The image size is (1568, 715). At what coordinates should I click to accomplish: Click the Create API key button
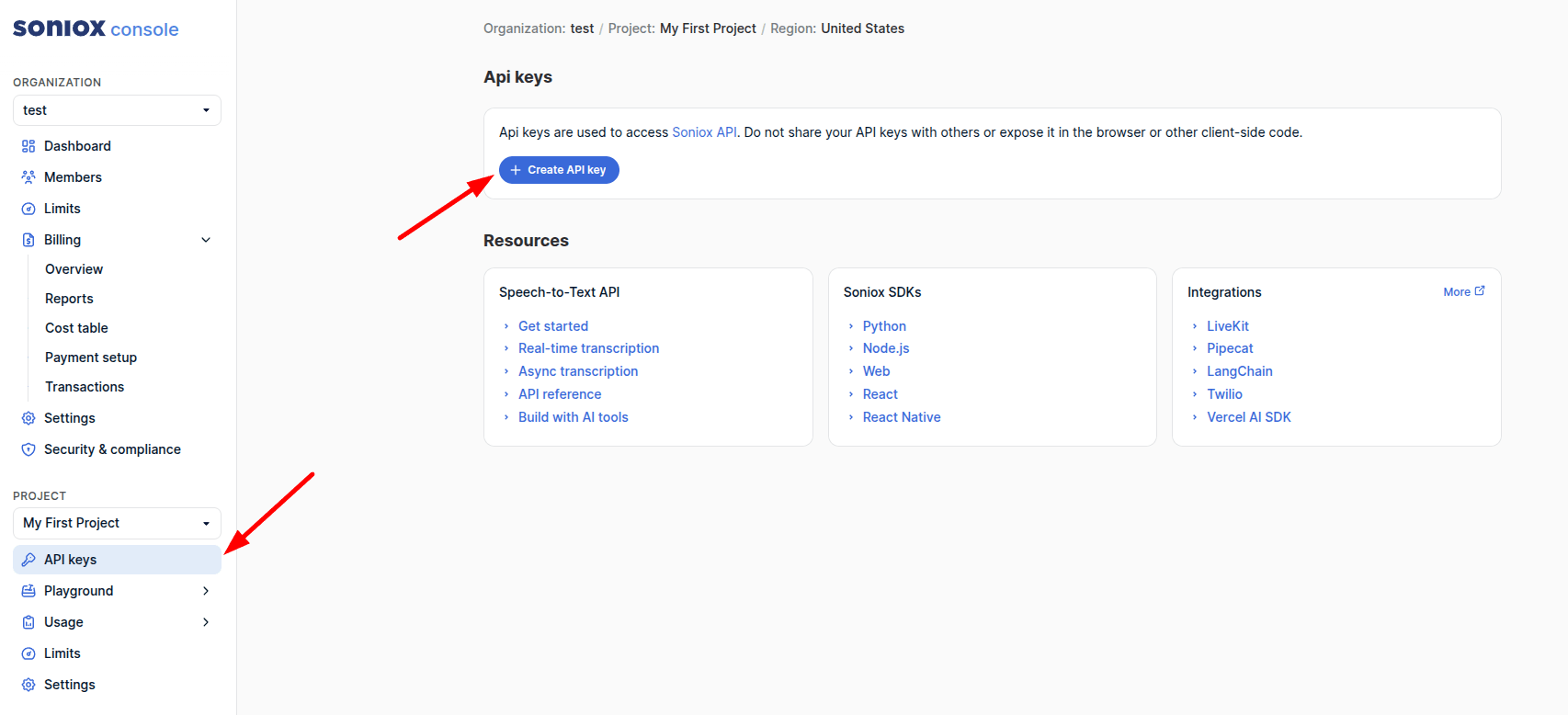559,170
